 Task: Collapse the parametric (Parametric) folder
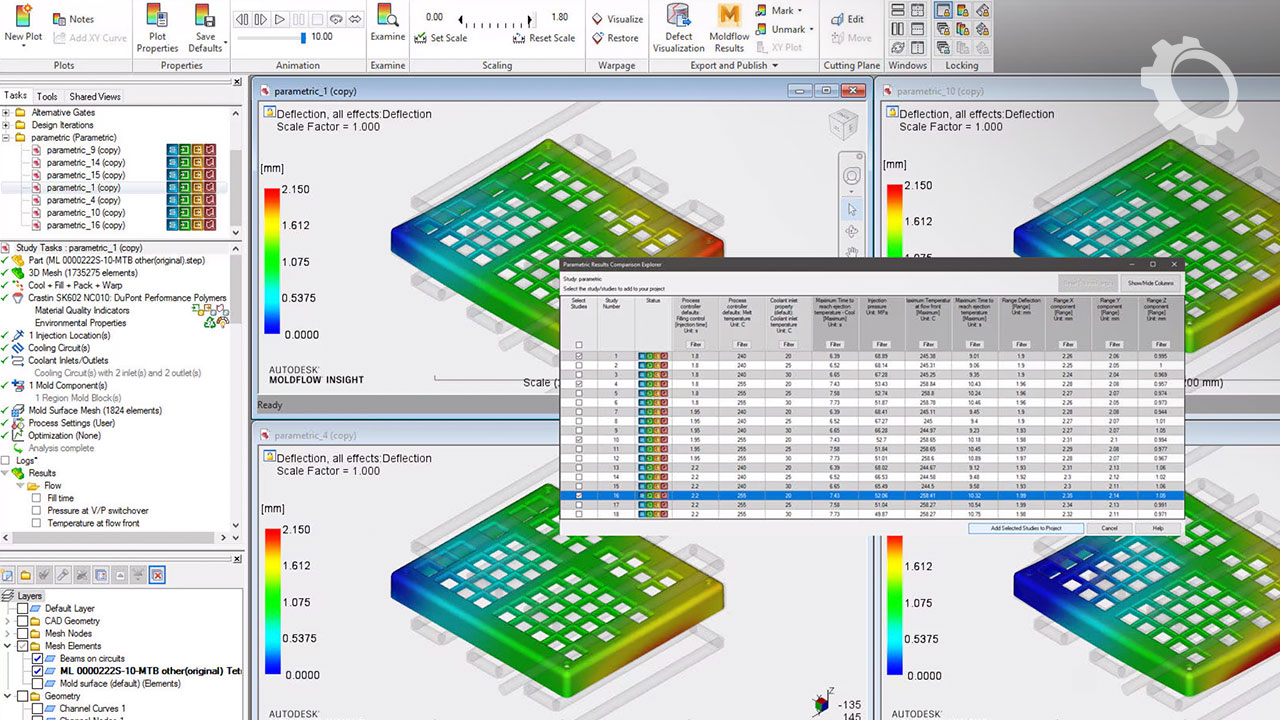click(6, 138)
